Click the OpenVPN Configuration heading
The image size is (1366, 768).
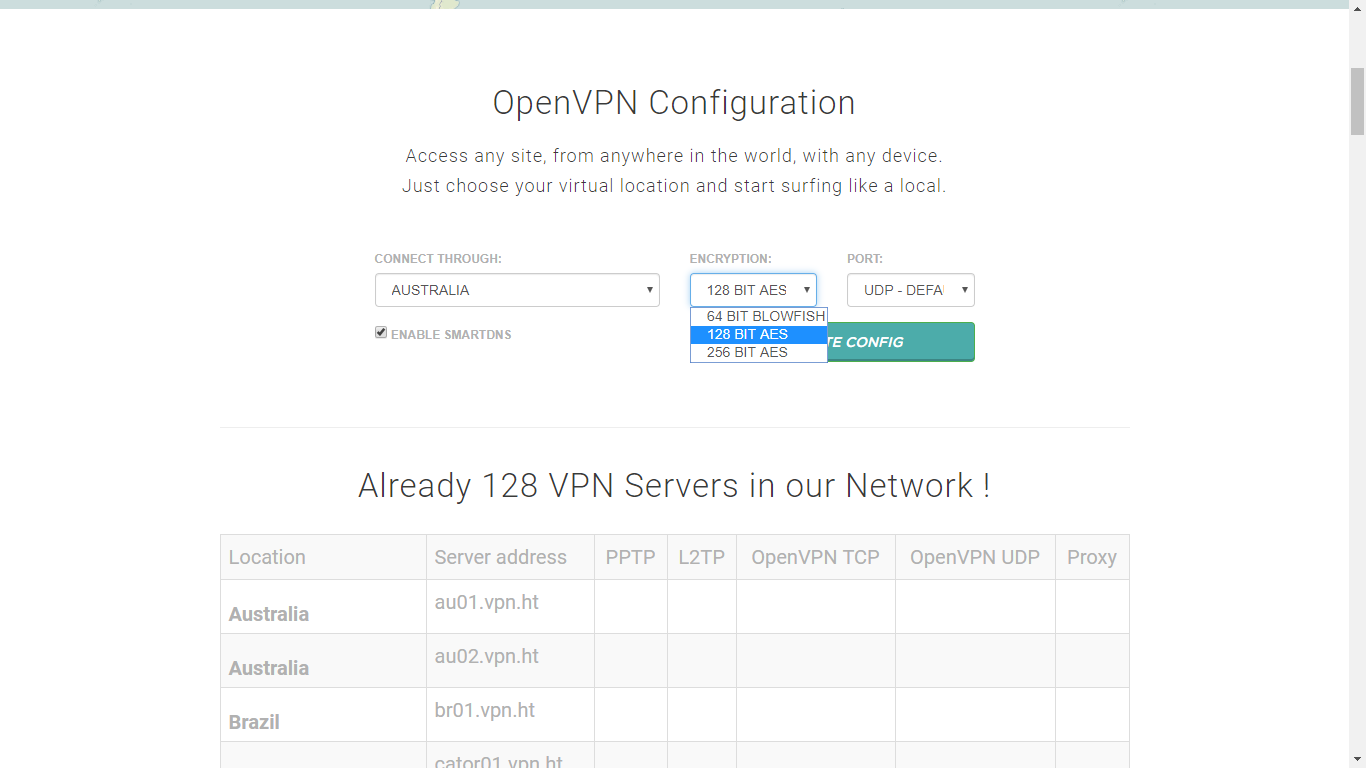pos(674,103)
